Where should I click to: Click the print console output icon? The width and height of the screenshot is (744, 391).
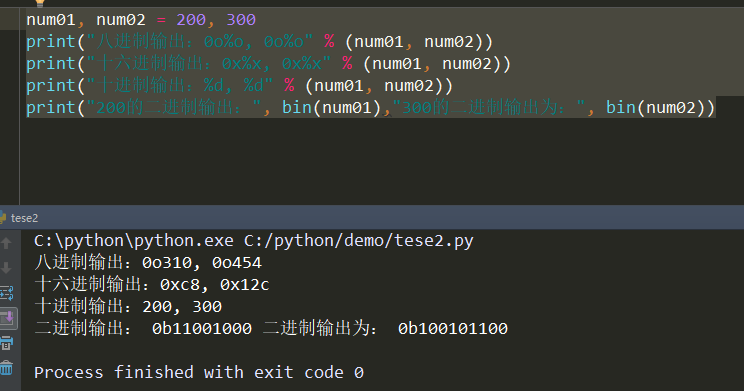click(7, 343)
